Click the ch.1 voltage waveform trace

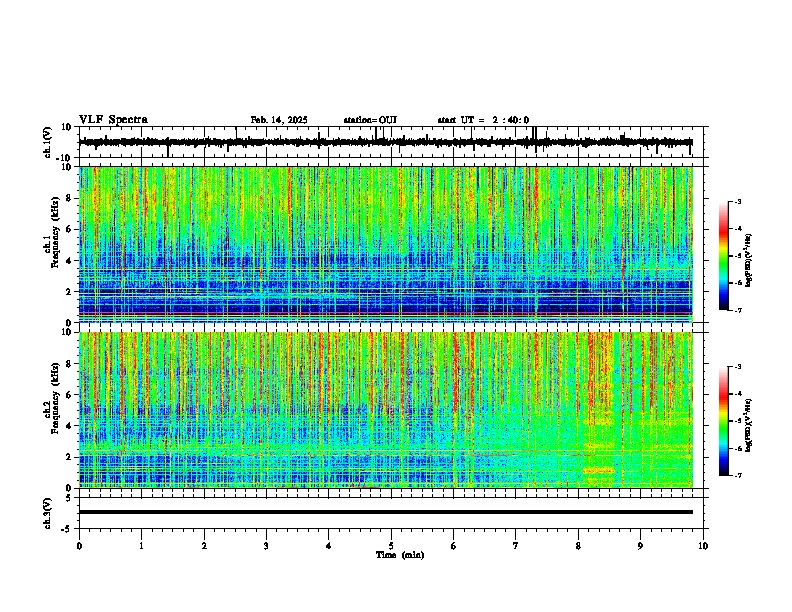(386, 142)
